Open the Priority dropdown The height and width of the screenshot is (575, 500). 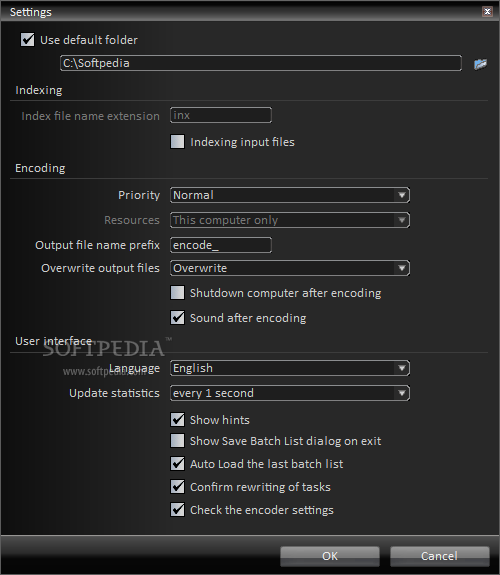[290, 195]
